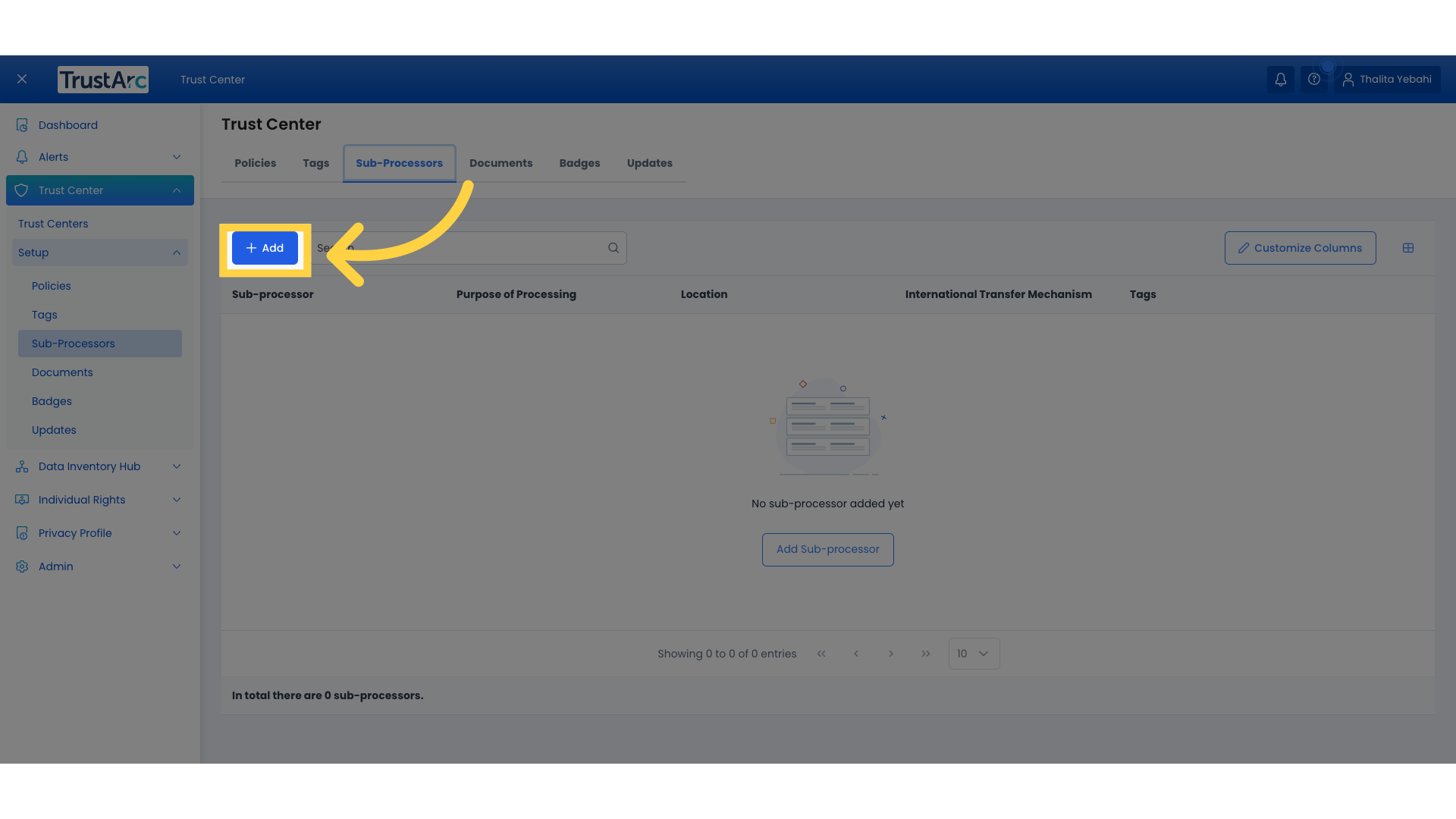1456x819 pixels.
Task: Go to next page arrow
Action: (x=891, y=654)
